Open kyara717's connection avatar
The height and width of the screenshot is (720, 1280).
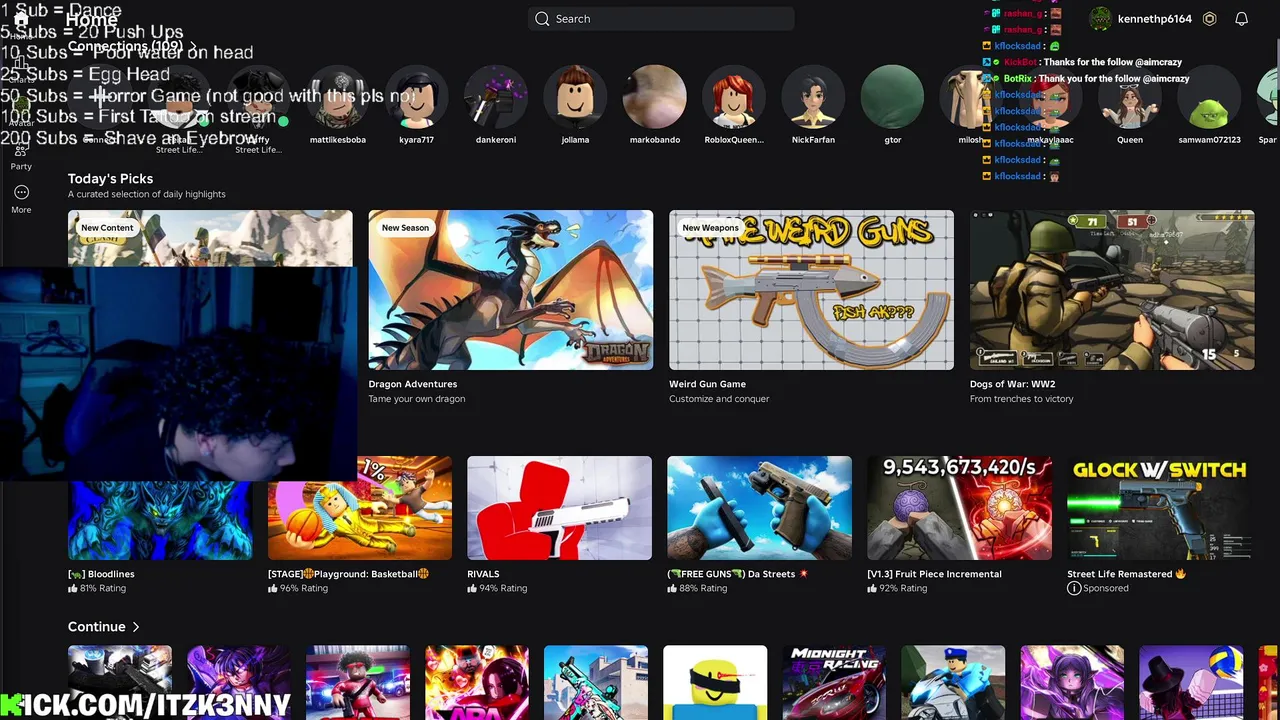(416, 98)
